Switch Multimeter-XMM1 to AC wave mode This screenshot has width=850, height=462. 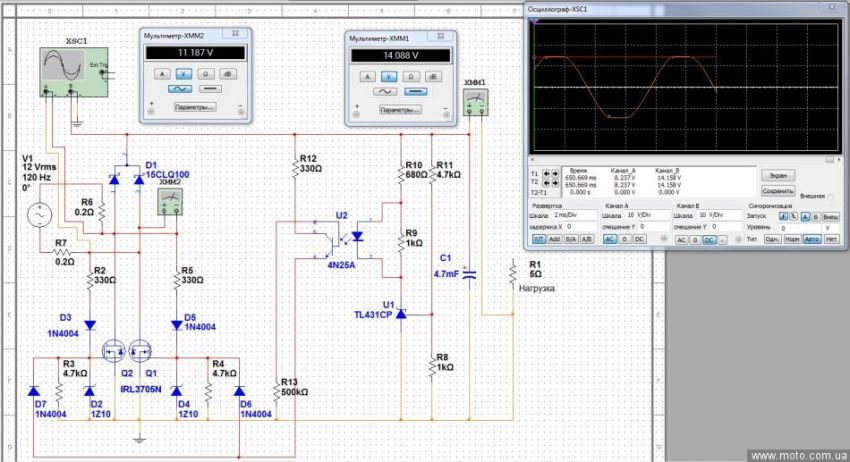(x=383, y=91)
